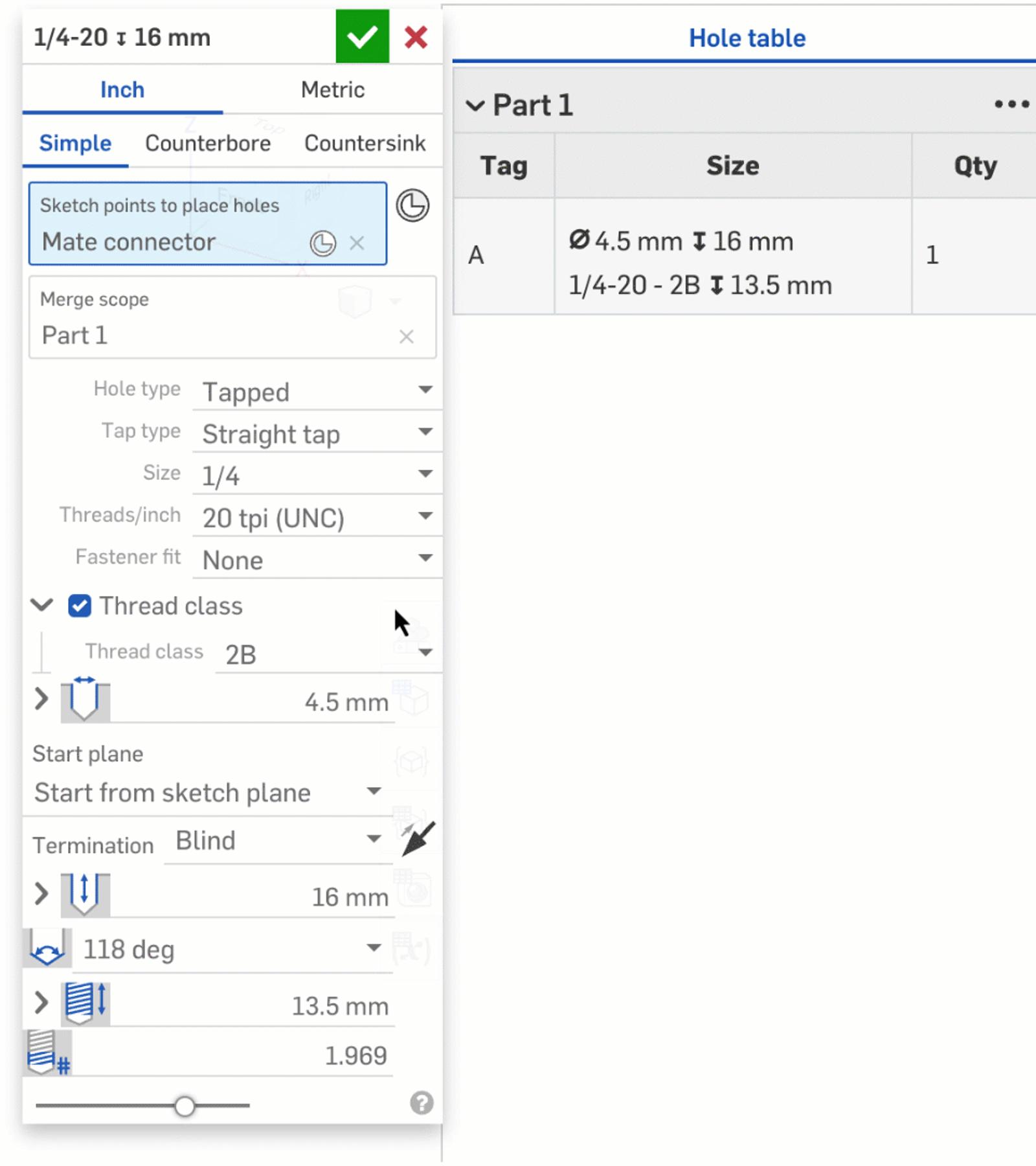Screen dimensions: 1036x1166
Task: Click the slider handle at dialog bottom
Action: 185,1106
